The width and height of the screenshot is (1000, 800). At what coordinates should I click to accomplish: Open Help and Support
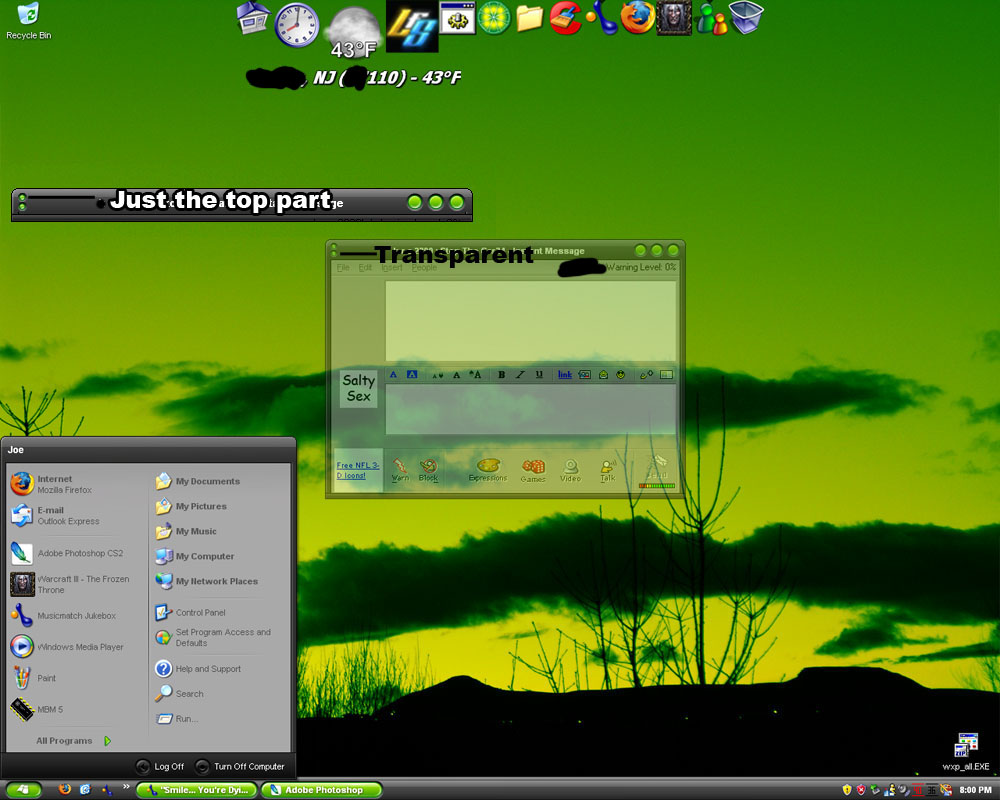pyautogui.click(x=198, y=669)
